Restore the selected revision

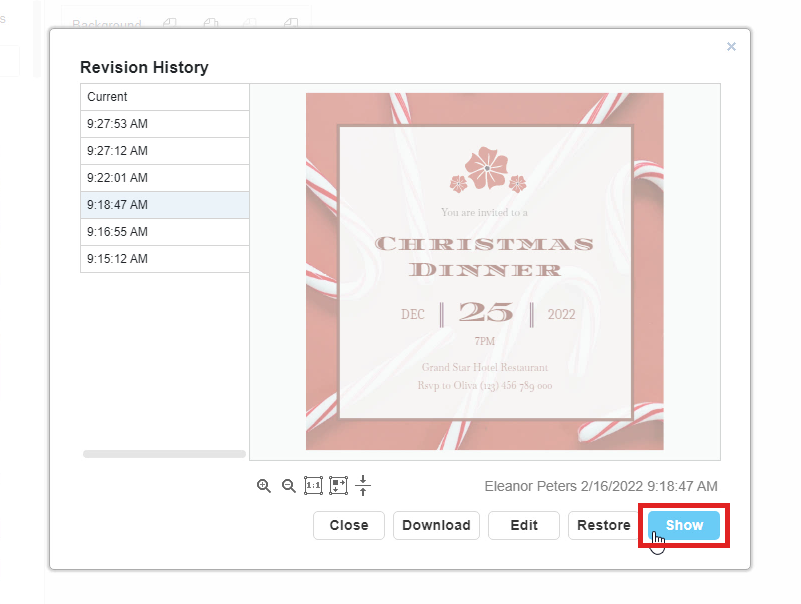603,525
